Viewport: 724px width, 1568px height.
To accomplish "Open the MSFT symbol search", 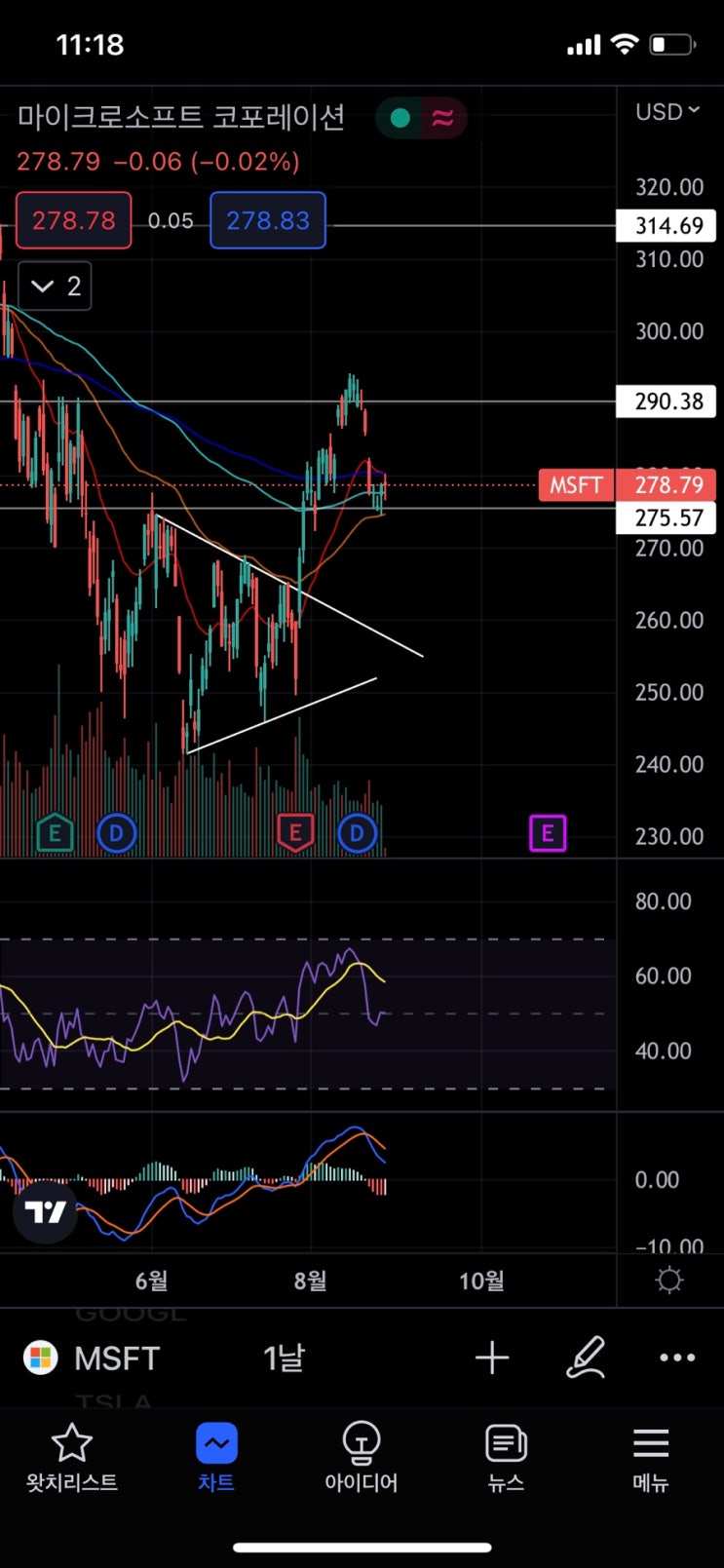I will (92, 1358).
